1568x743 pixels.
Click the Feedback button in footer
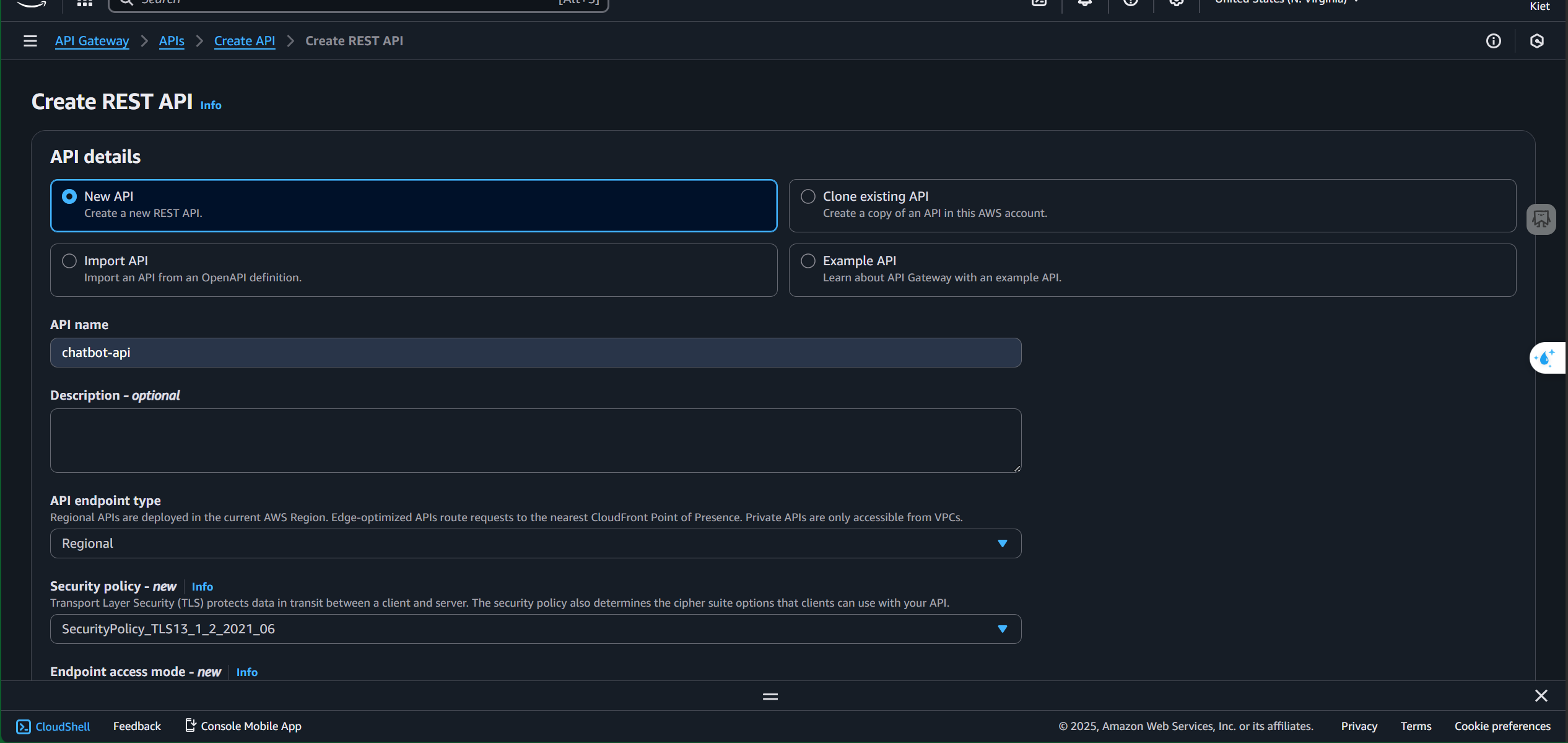[x=137, y=726]
